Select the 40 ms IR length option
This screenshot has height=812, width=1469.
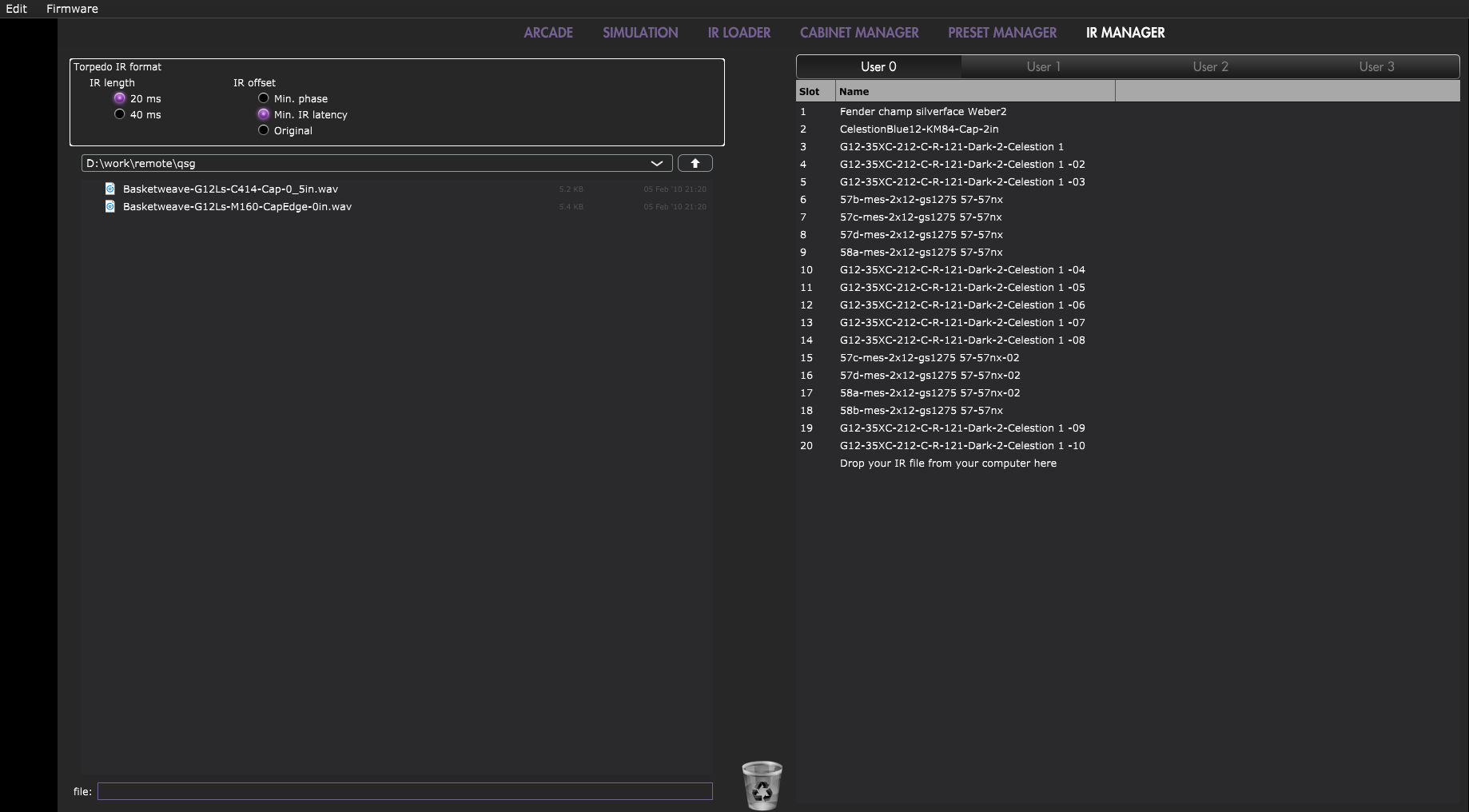120,114
